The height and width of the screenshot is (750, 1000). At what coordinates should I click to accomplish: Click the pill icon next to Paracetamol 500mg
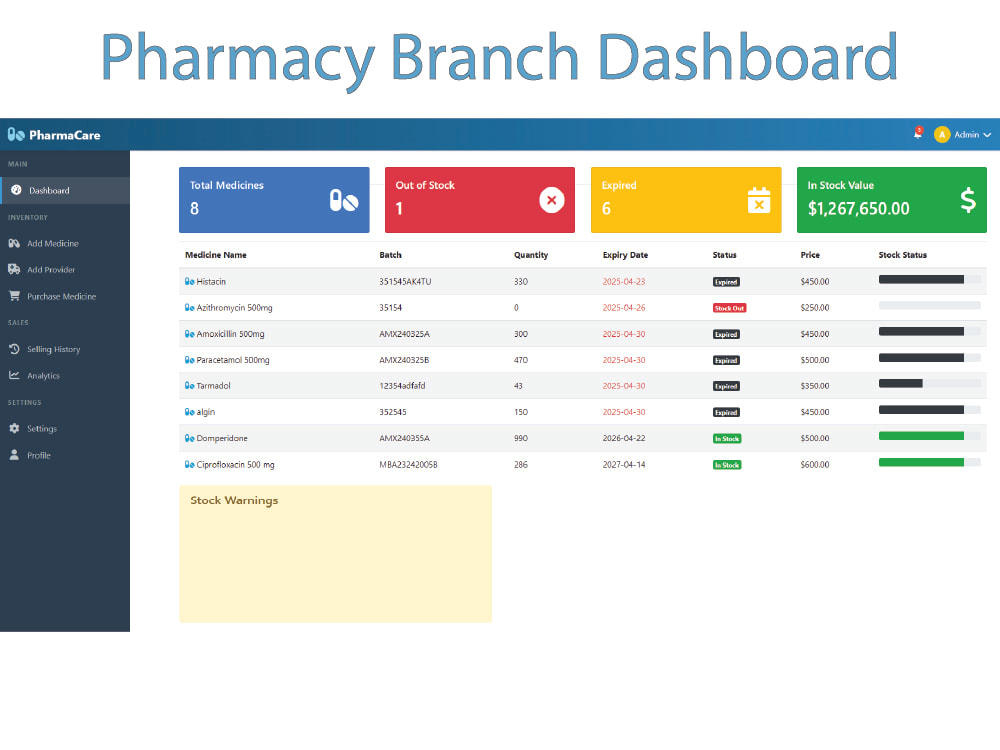tap(189, 360)
